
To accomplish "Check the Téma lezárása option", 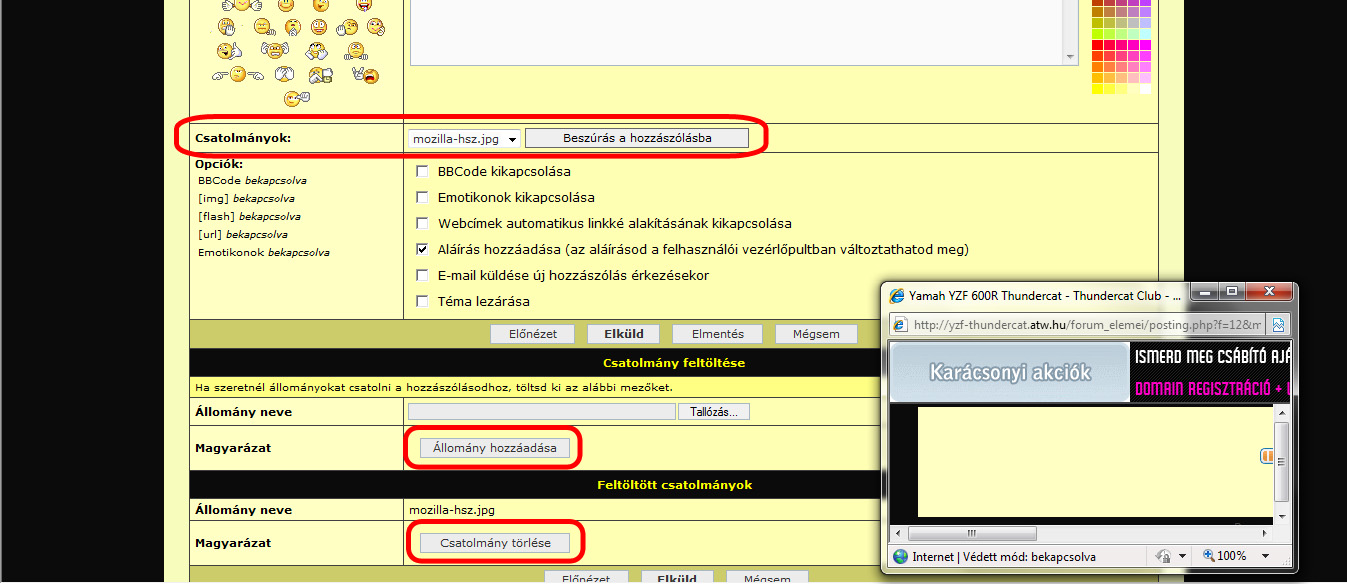I will click(422, 302).
